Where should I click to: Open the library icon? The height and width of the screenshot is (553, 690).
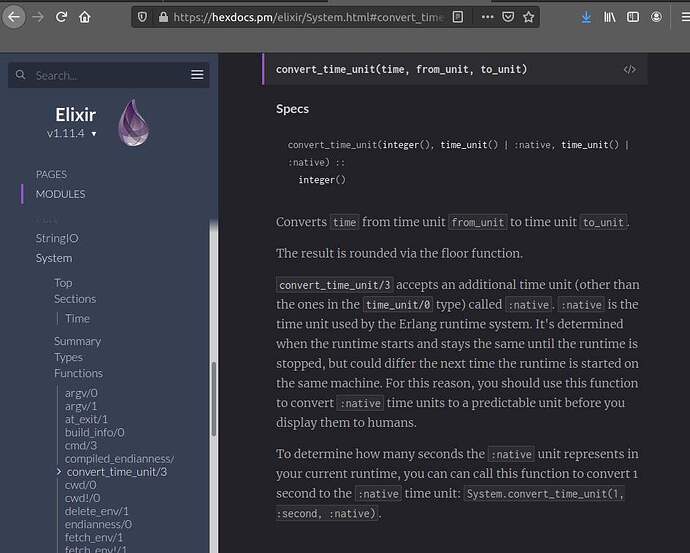pos(609,17)
